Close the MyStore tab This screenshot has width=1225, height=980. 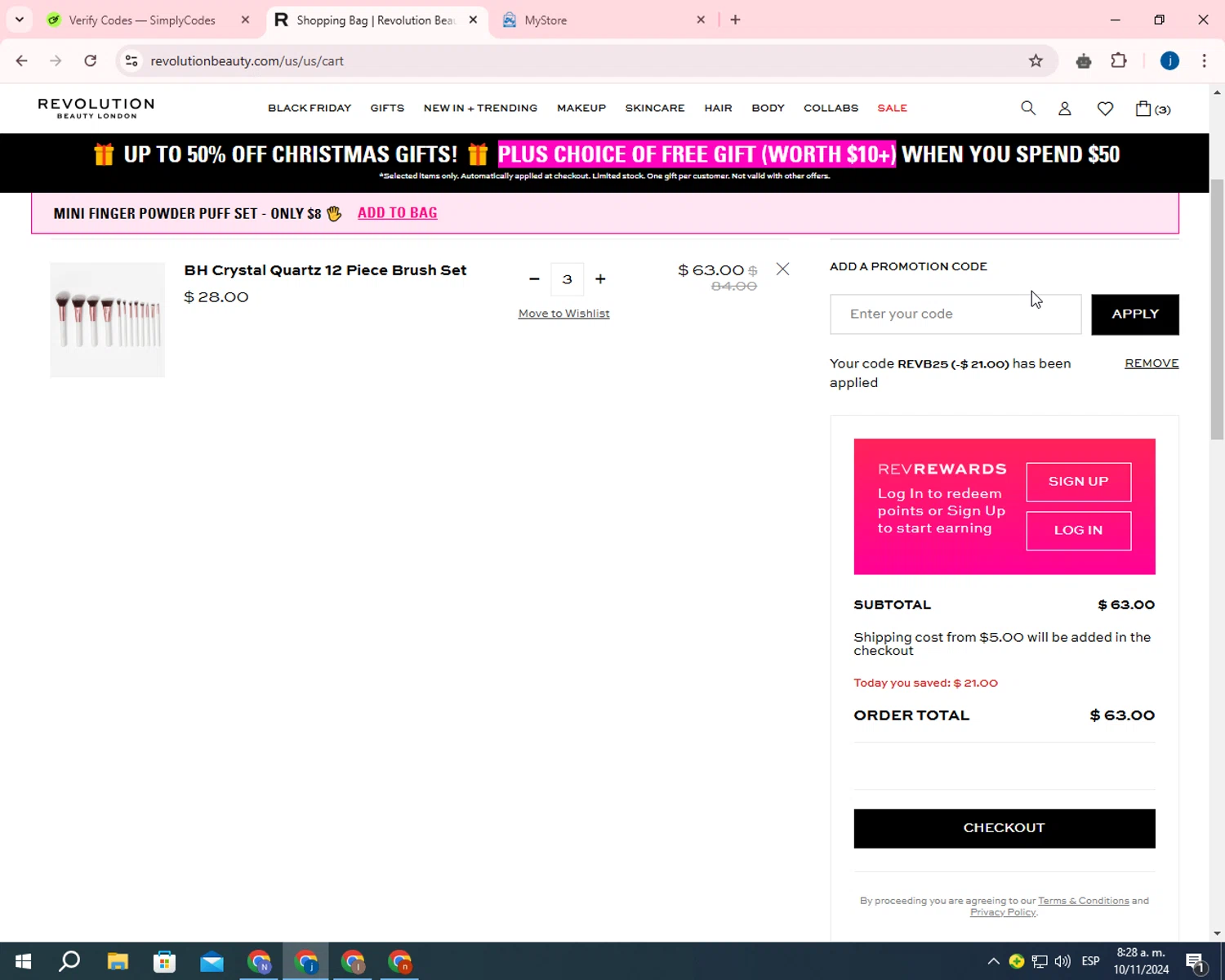tap(701, 20)
